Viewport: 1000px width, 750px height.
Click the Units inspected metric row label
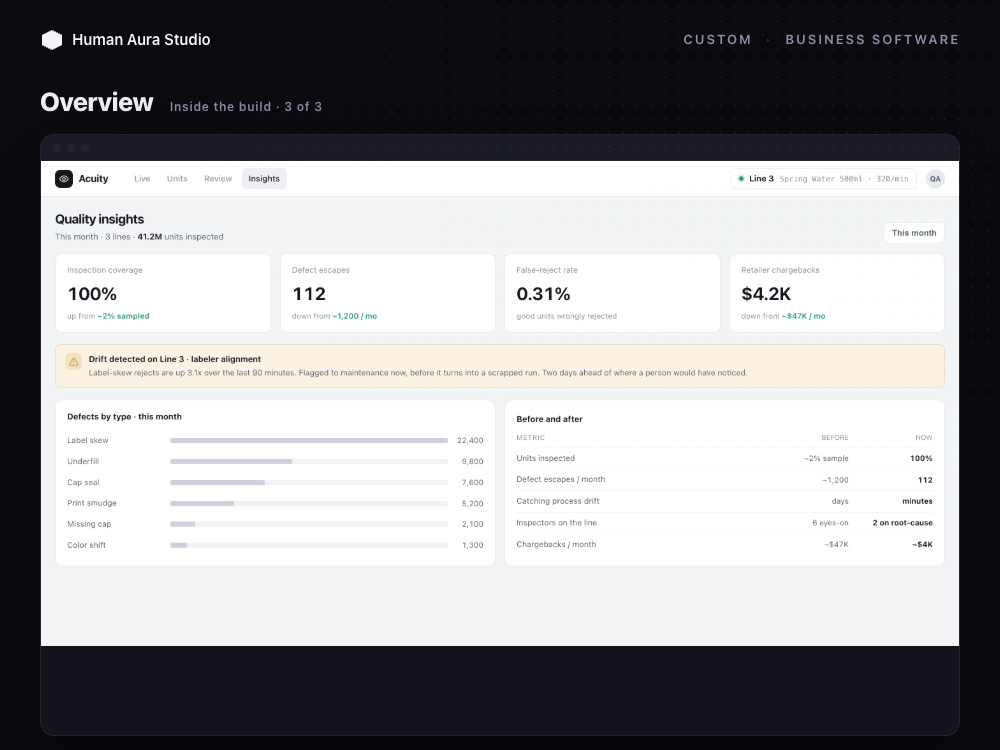pyautogui.click(x=545, y=458)
